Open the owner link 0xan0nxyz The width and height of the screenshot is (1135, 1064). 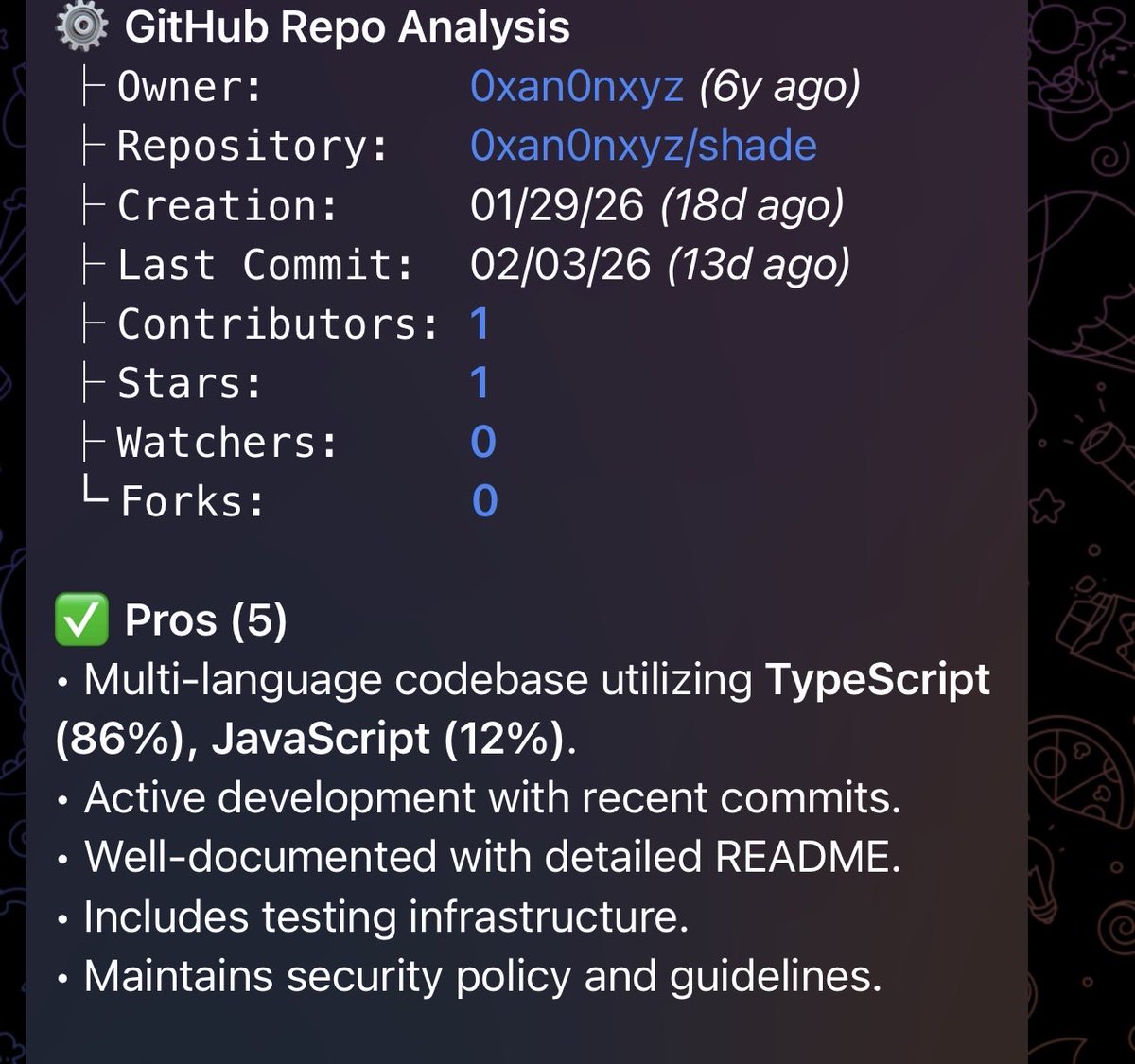tap(576, 87)
